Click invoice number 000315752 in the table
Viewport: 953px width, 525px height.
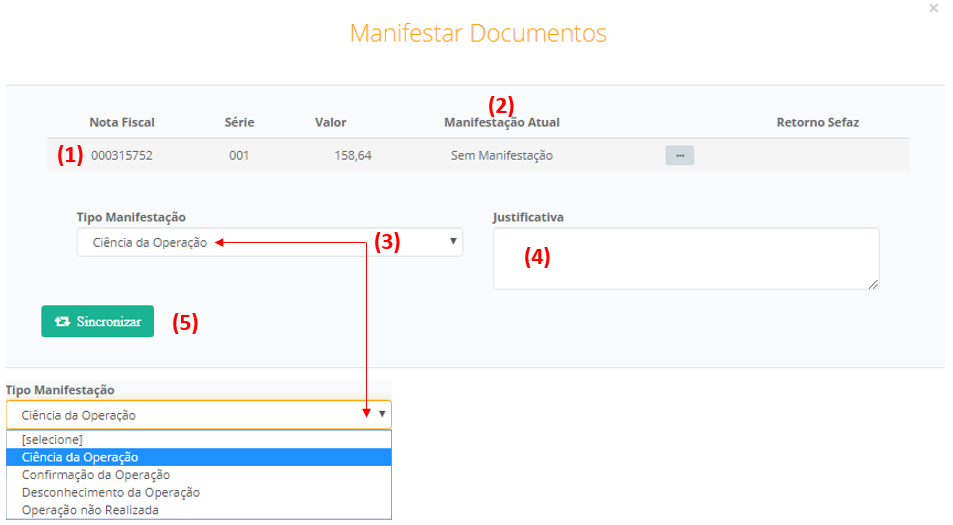pos(121,156)
